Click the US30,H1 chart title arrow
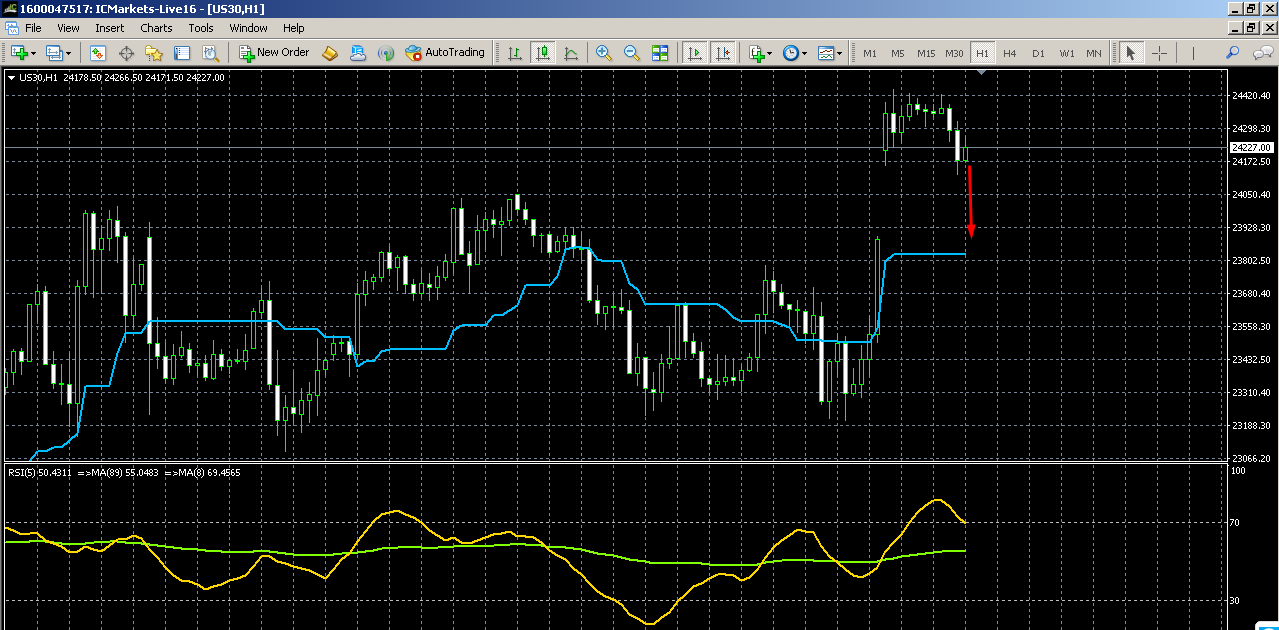This screenshot has width=1279, height=630. pos(11,77)
